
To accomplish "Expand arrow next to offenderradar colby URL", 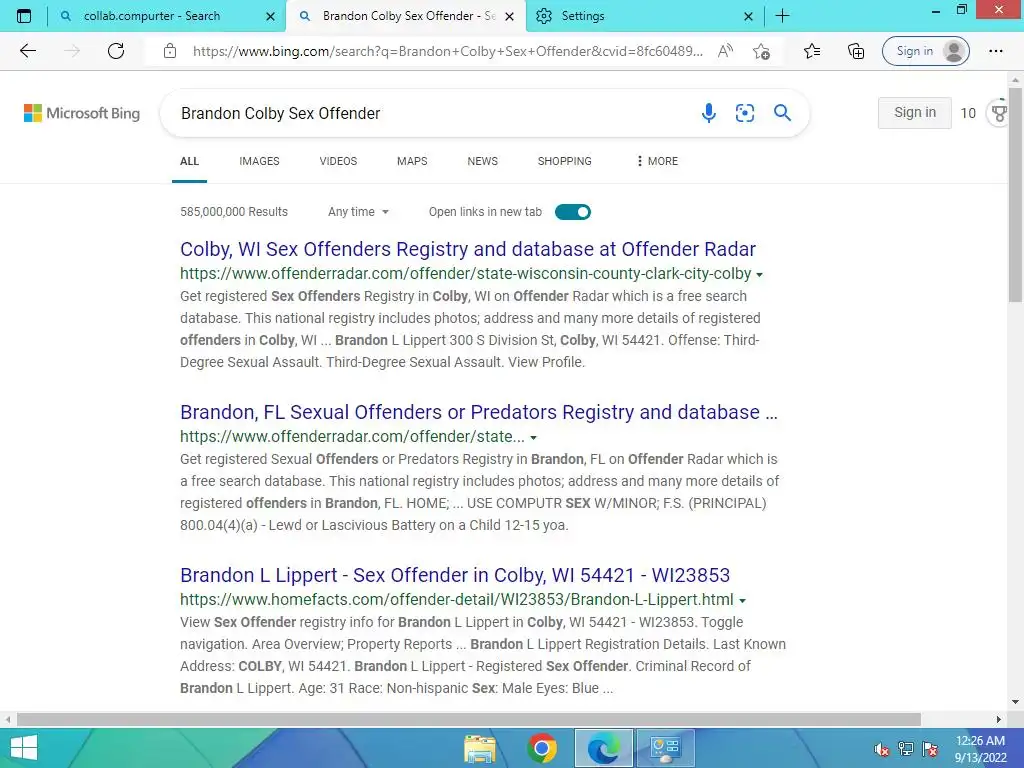I will click(x=759, y=274).
